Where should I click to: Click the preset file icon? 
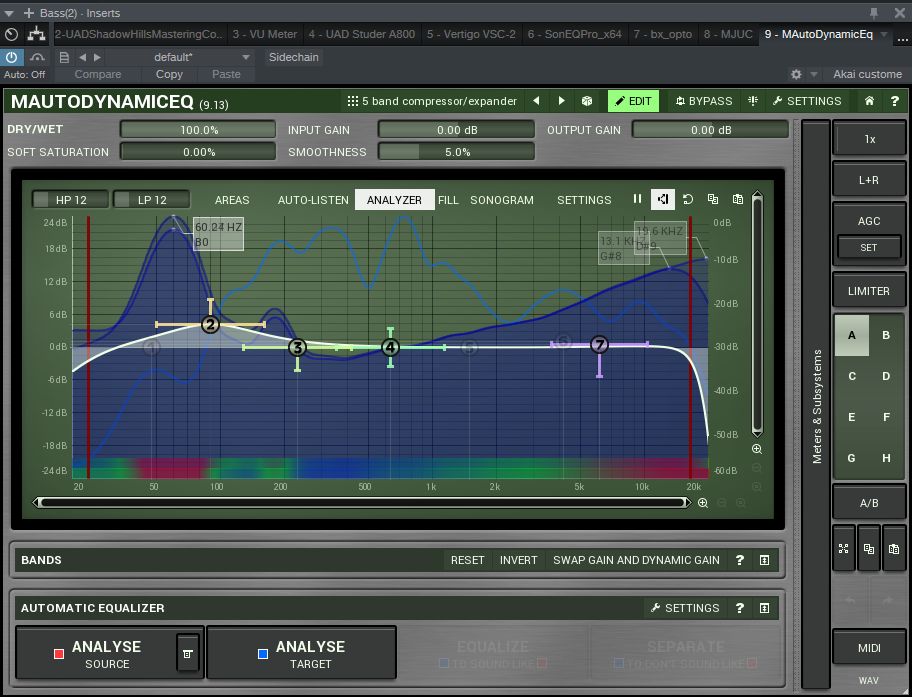tap(64, 57)
